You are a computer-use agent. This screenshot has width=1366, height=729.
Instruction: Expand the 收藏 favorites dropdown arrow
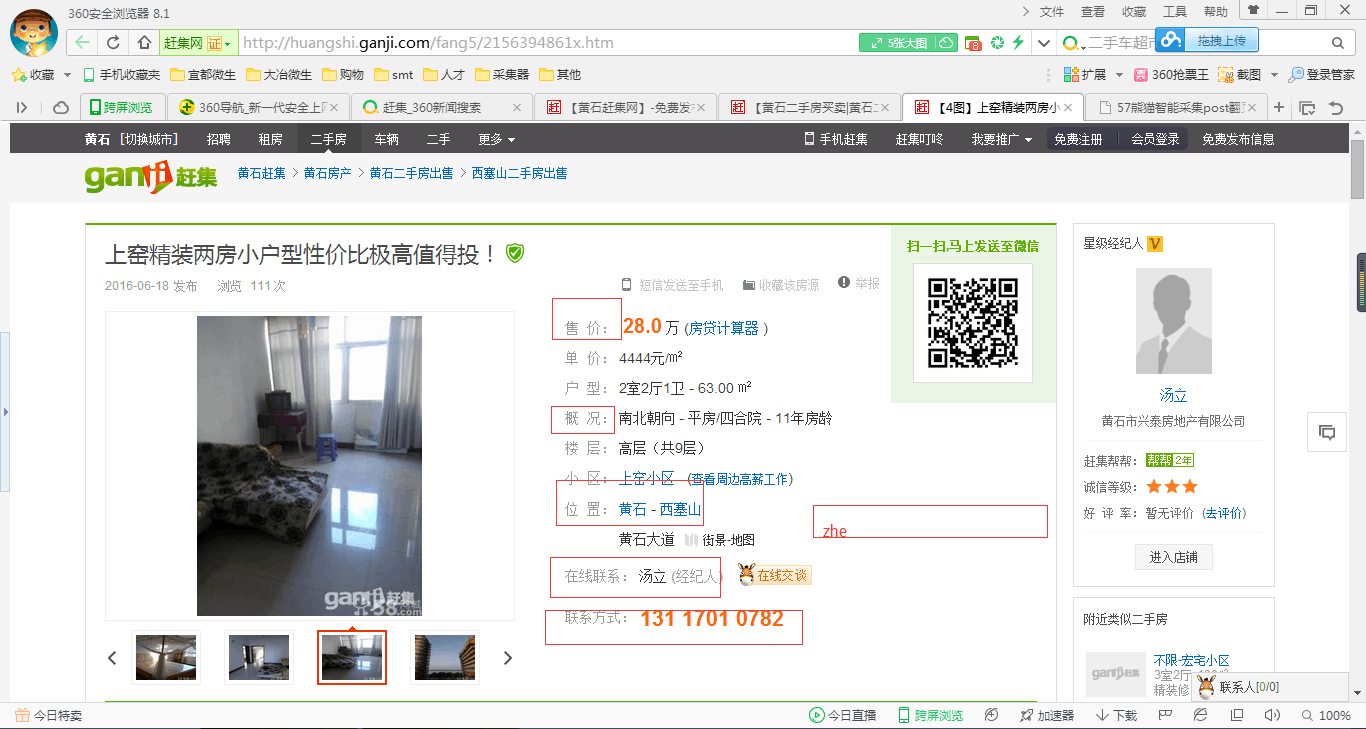pyautogui.click(x=67, y=75)
